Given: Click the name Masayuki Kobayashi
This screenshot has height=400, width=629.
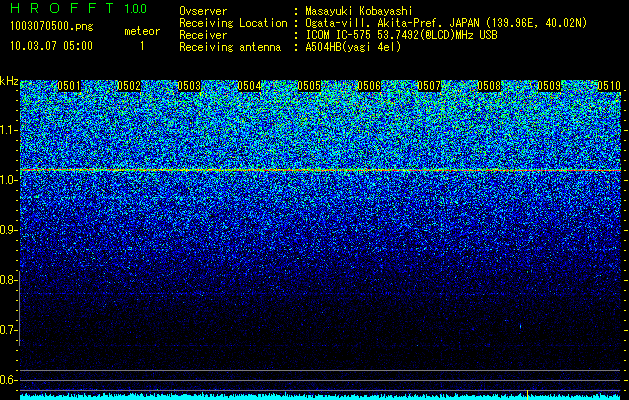Looking at the screenshot, I should coord(359,11).
